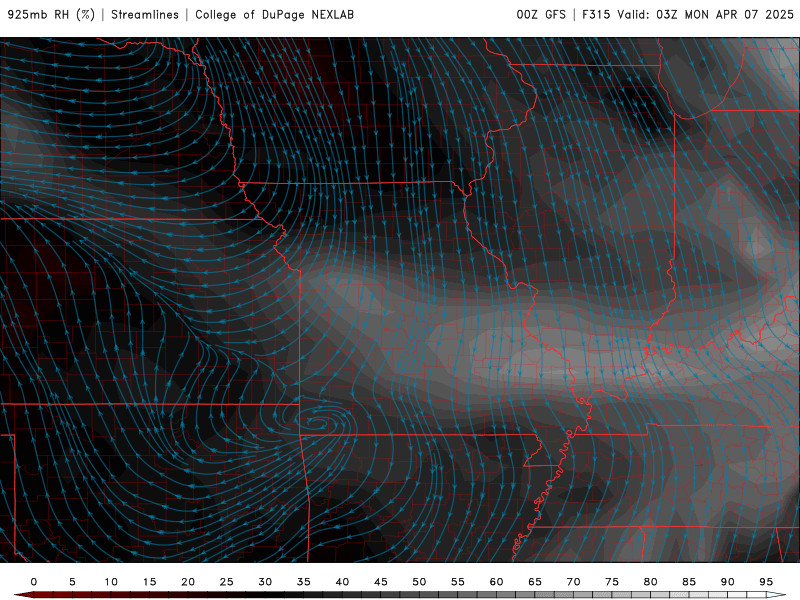800x600 pixels.
Task: Select the white swatch between 90 and 95
Action: coord(746,595)
